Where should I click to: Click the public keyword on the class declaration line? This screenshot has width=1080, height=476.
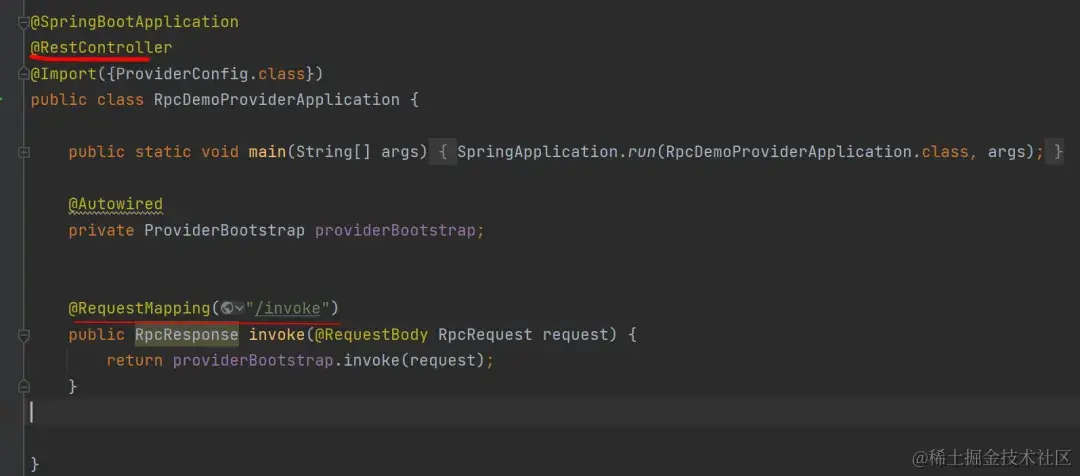tap(59, 100)
